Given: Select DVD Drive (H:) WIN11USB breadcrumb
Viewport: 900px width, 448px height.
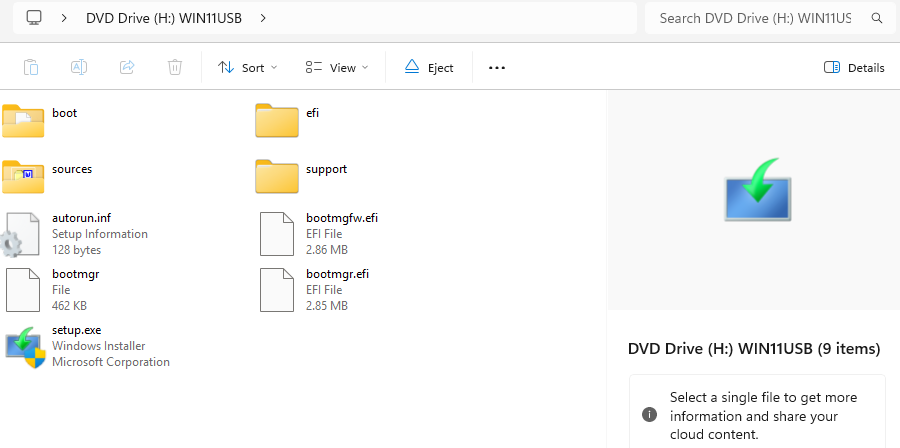Looking at the screenshot, I should [164, 18].
